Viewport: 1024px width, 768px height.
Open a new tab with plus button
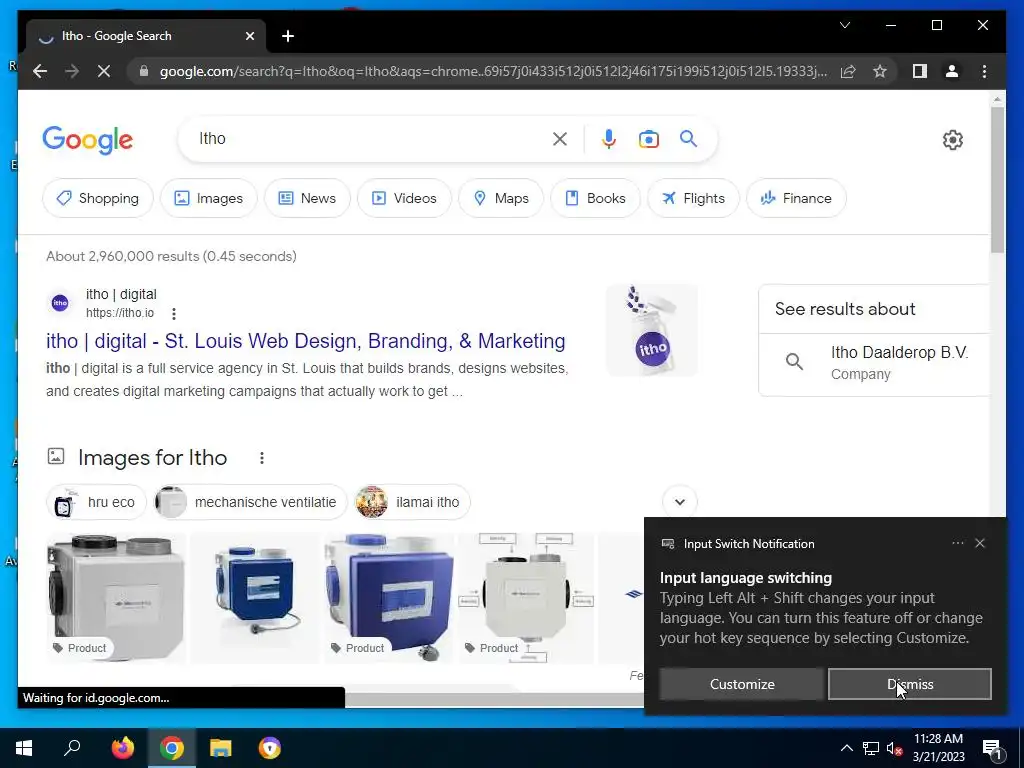(x=288, y=36)
